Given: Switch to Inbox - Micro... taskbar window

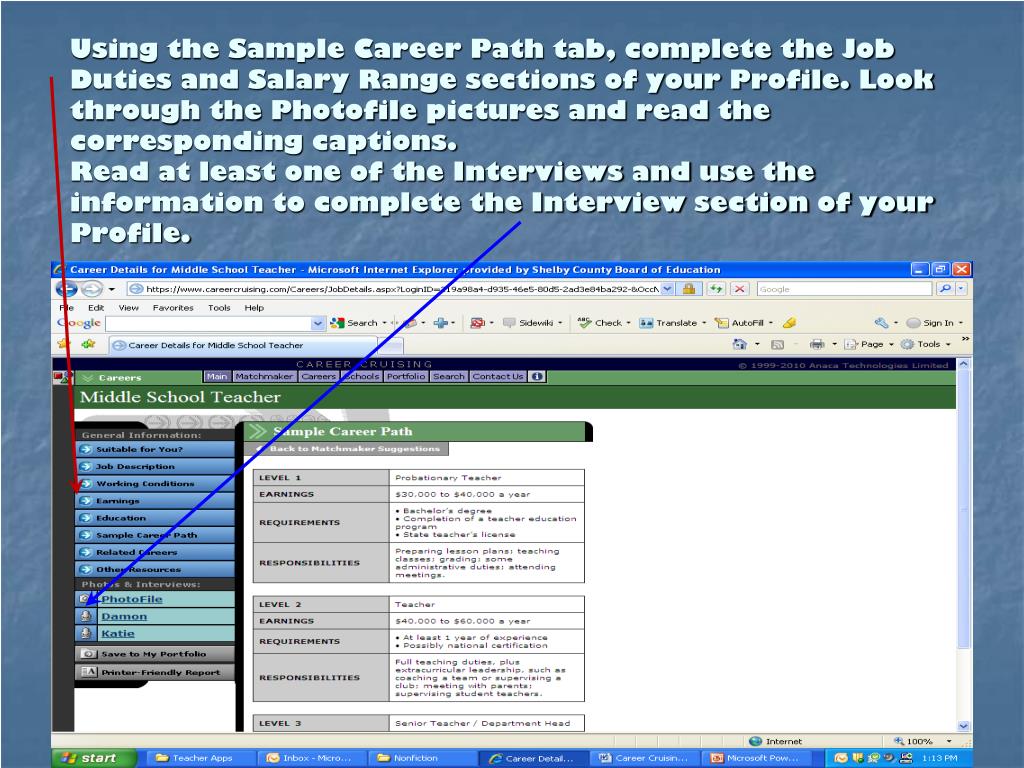Looking at the screenshot, I should click(310, 758).
